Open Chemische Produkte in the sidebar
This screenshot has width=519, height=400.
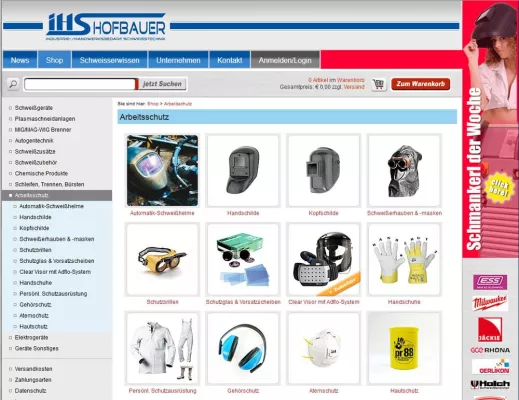tap(41, 173)
